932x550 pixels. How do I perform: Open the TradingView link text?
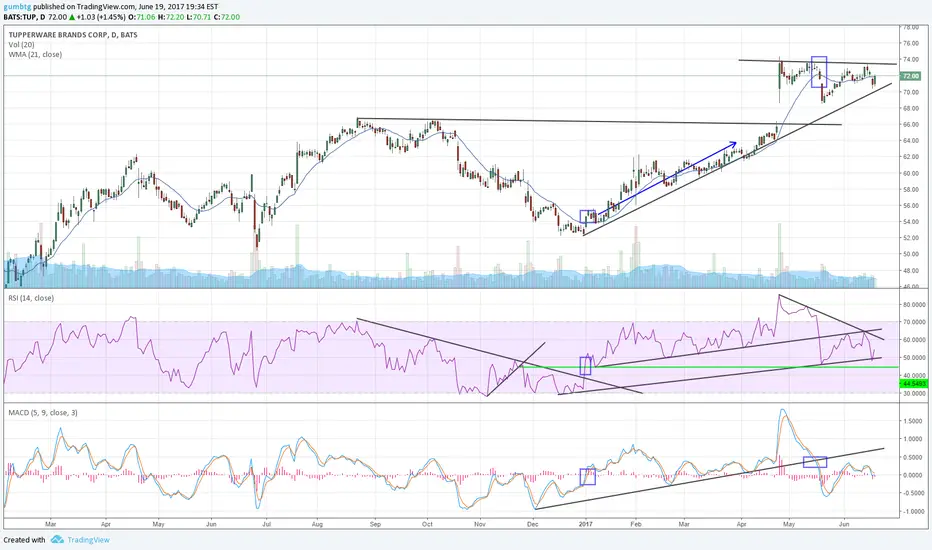[88, 540]
